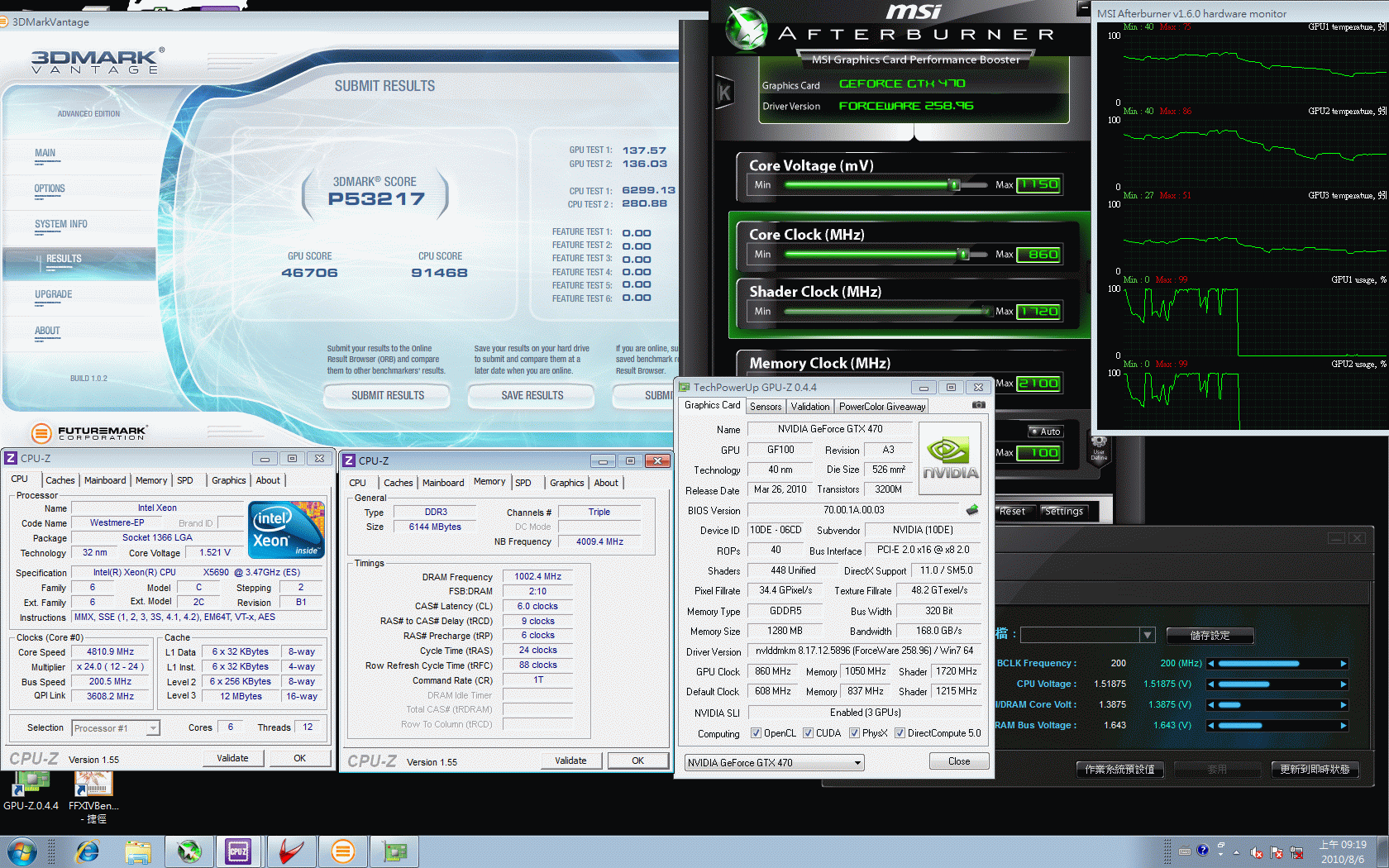1389x868 pixels.
Task: Switch to the red swoosh taskbar app
Action: click(x=290, y=851)
